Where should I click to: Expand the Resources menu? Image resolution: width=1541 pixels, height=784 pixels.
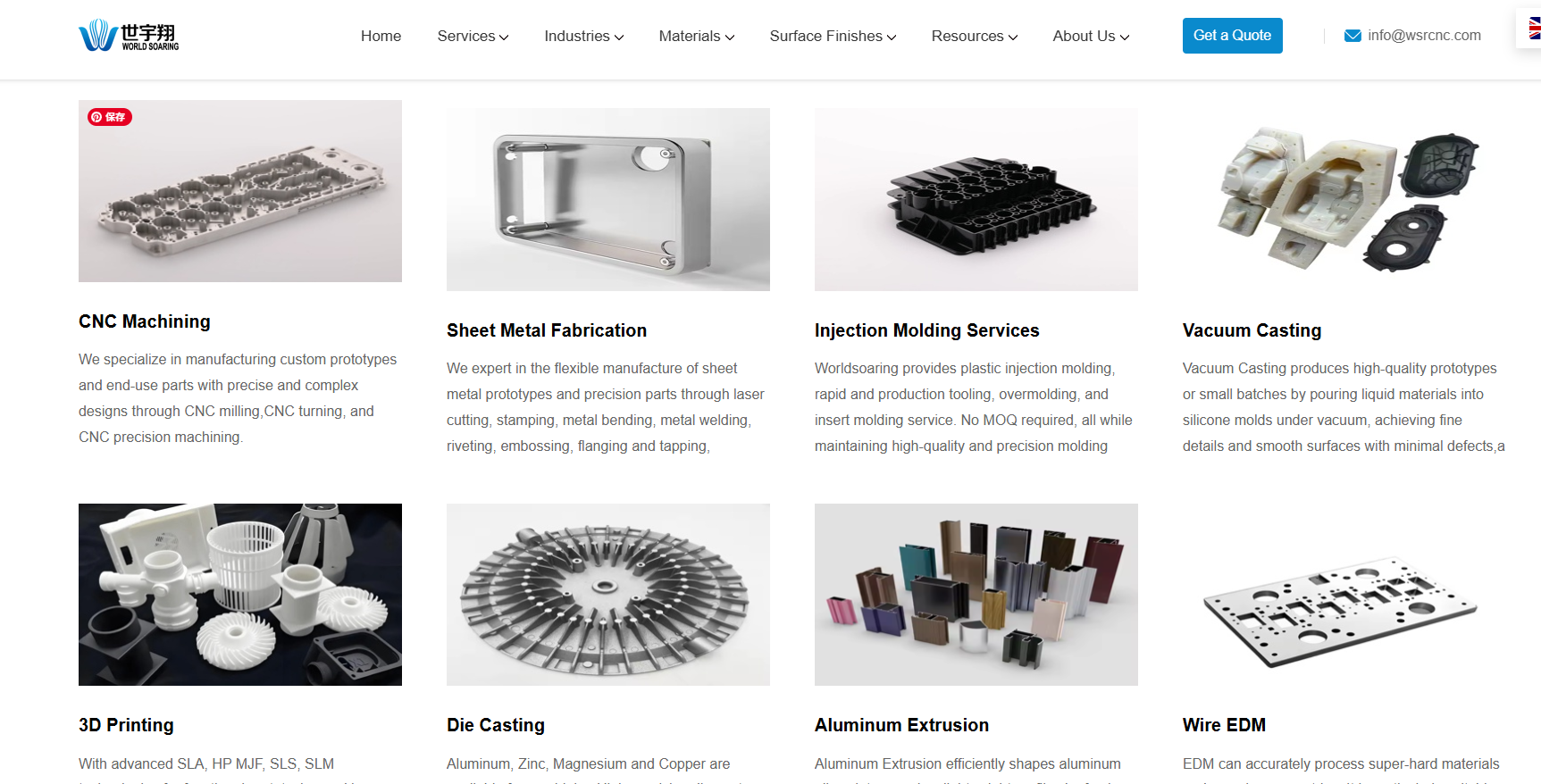click(974, 36)
